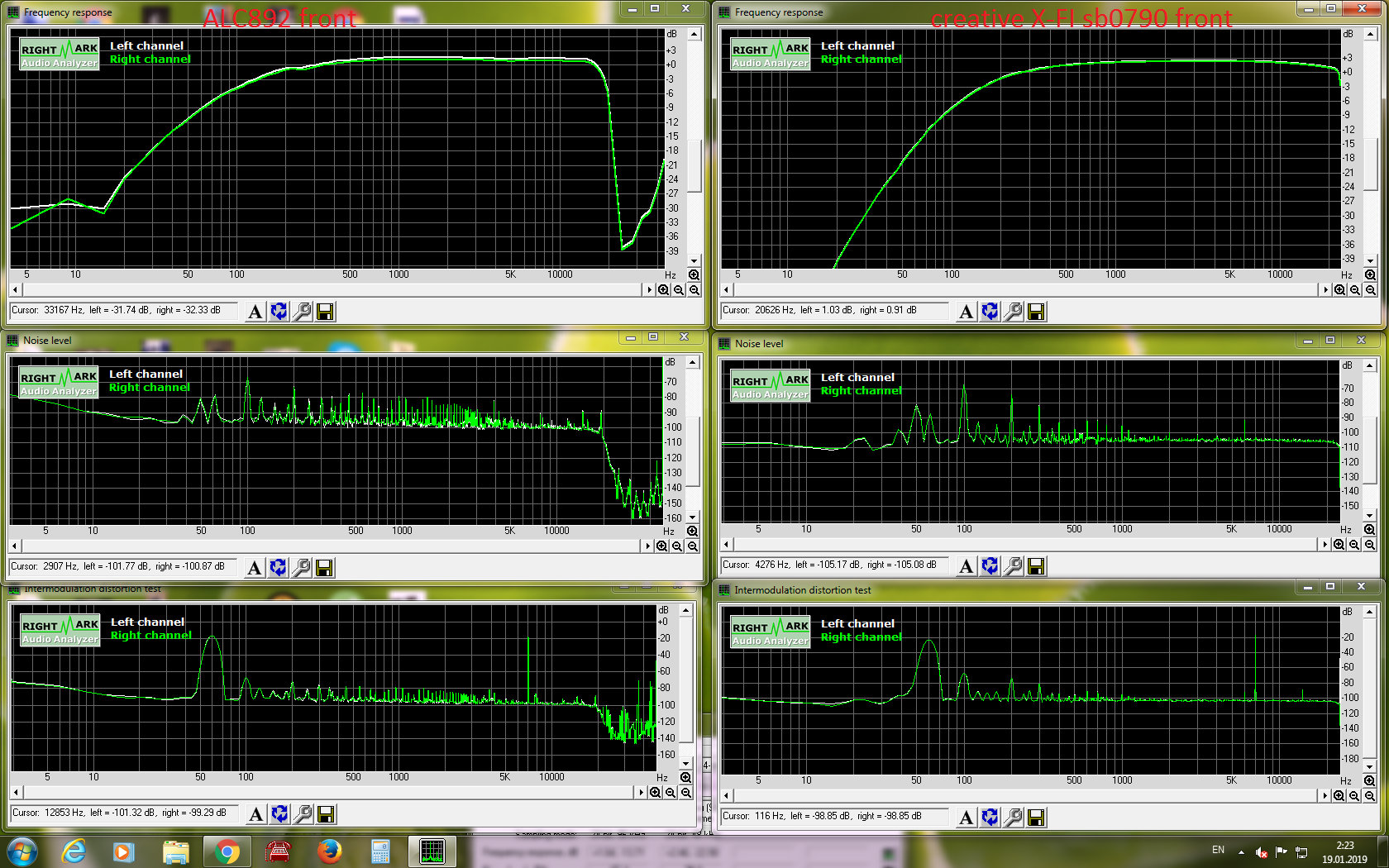Click 'Right channel' legend in X-Fi Noise level graph

coord(862,391)
